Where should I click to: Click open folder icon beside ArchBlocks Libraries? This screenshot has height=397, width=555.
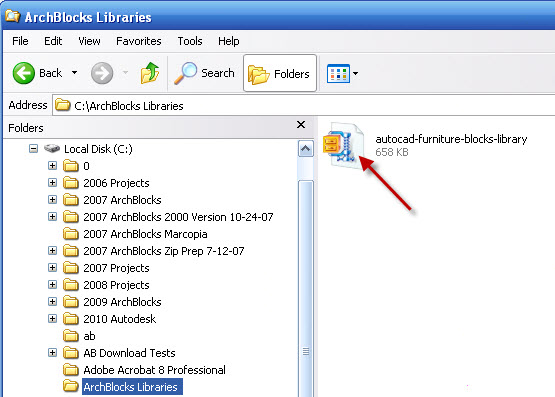[71, 386]
